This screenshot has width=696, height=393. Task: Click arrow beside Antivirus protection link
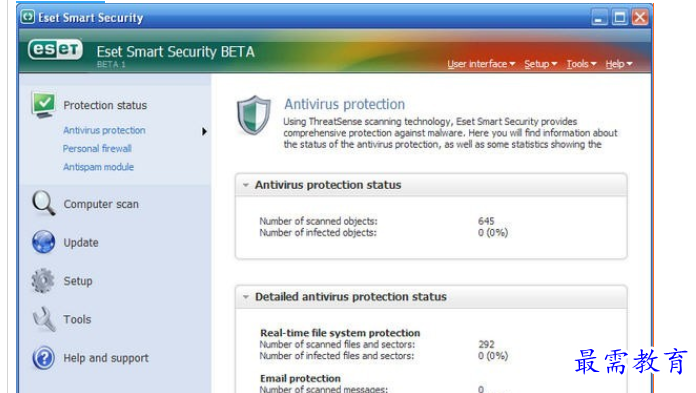[204, 131]
